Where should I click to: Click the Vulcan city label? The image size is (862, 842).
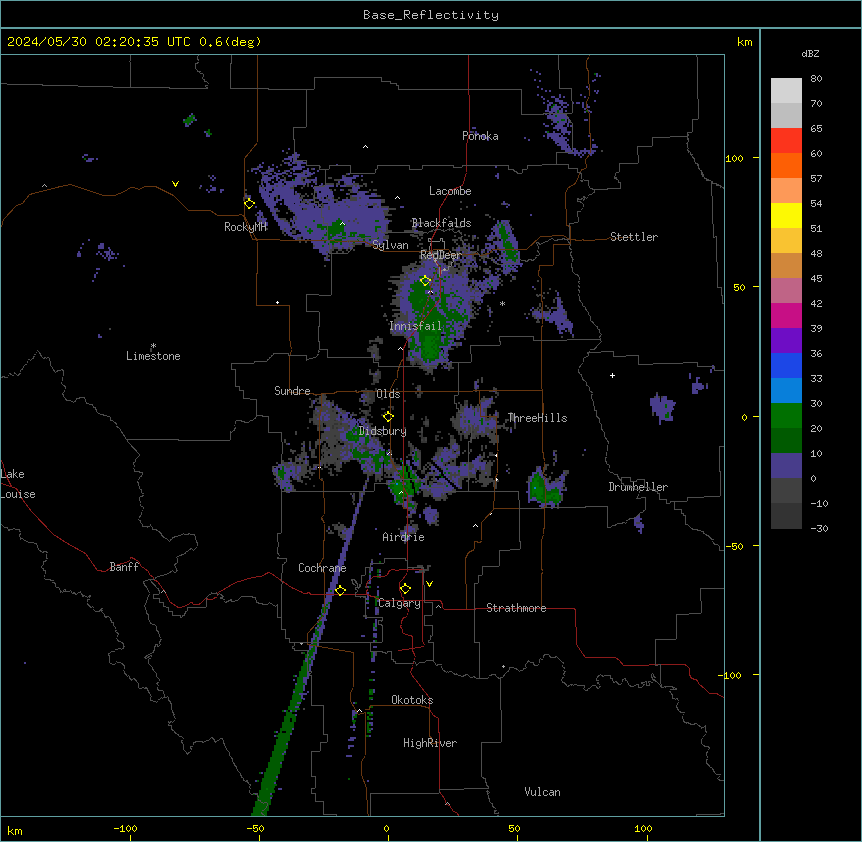pyautogui.click(x=543, y=792)
